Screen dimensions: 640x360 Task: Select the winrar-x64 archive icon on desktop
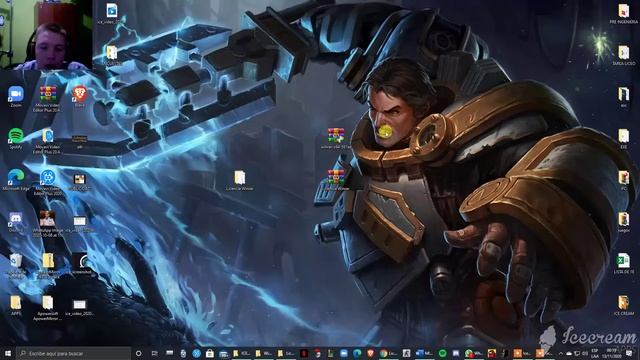click(x=336, y=138)
